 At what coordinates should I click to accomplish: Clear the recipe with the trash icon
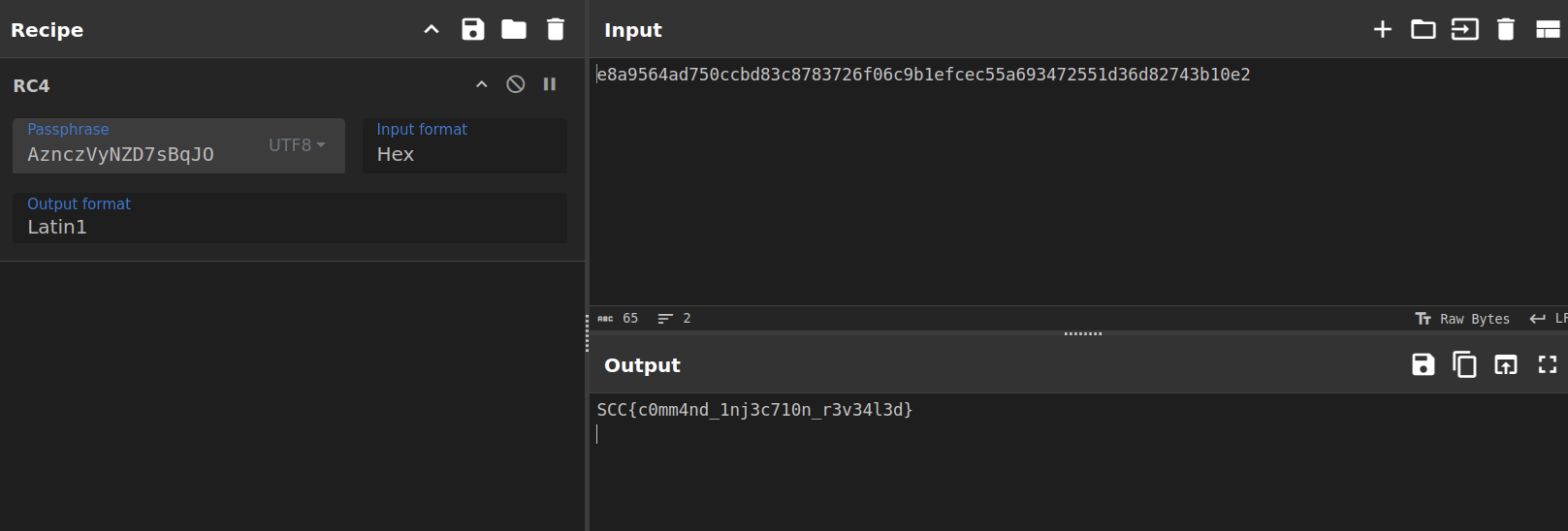tap(556, 29)
